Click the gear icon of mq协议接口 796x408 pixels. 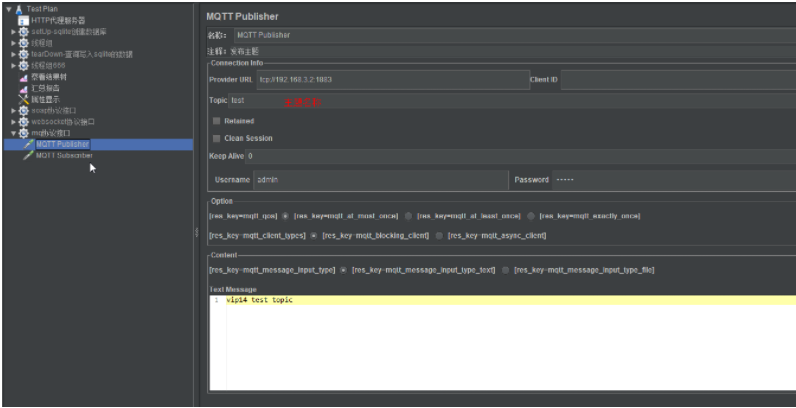pyautogui.click(x=24, y=133)
